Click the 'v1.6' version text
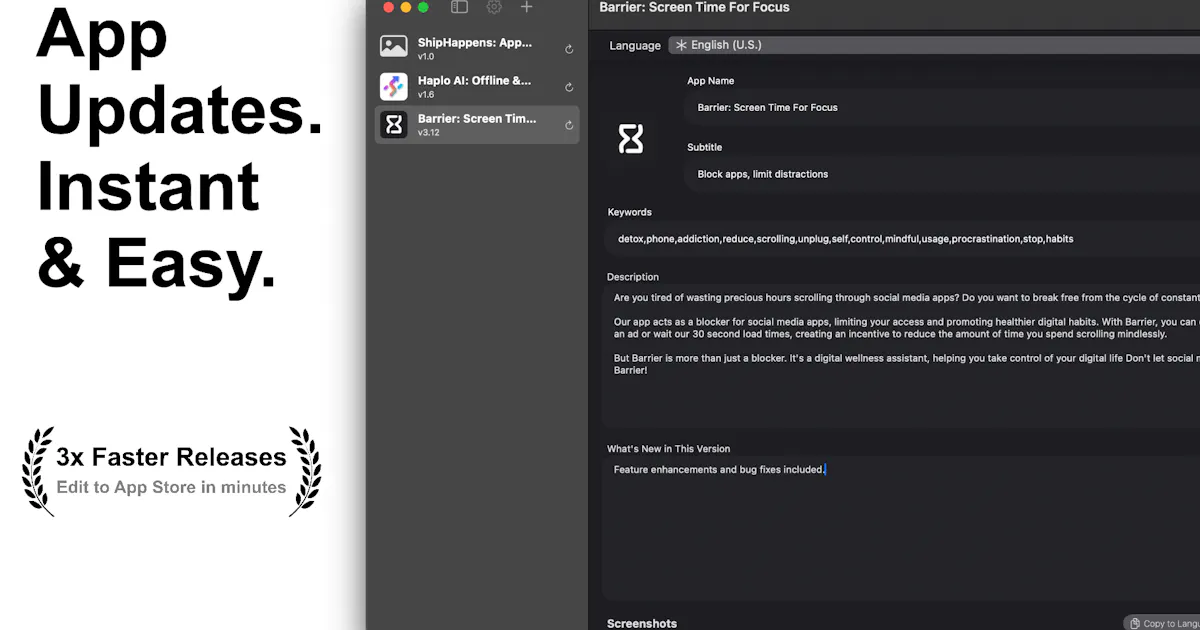Image resolution: width=1200 pixels, height=630 pixels. [426, 95]
